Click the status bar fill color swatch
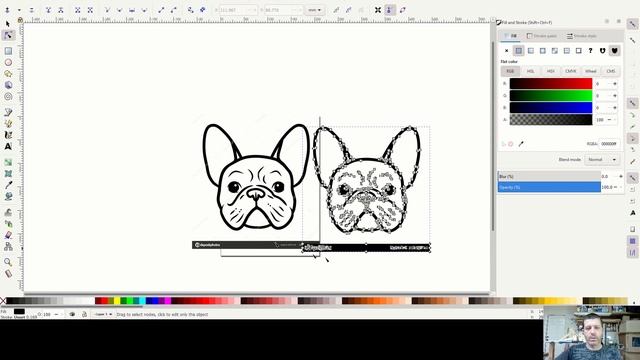 pos(19,311)
